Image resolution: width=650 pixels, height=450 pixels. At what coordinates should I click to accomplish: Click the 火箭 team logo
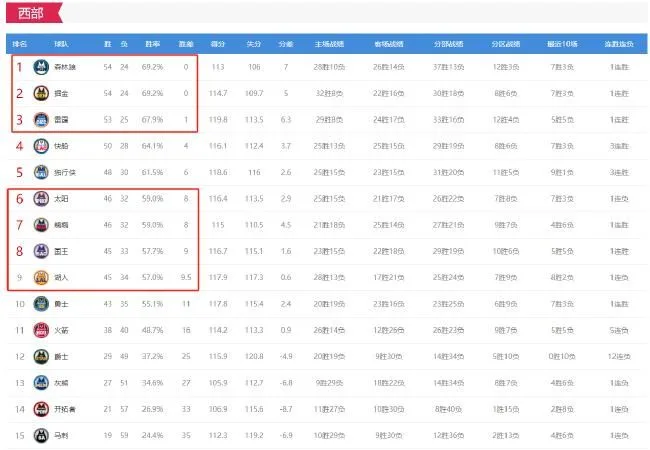point(41,330)
